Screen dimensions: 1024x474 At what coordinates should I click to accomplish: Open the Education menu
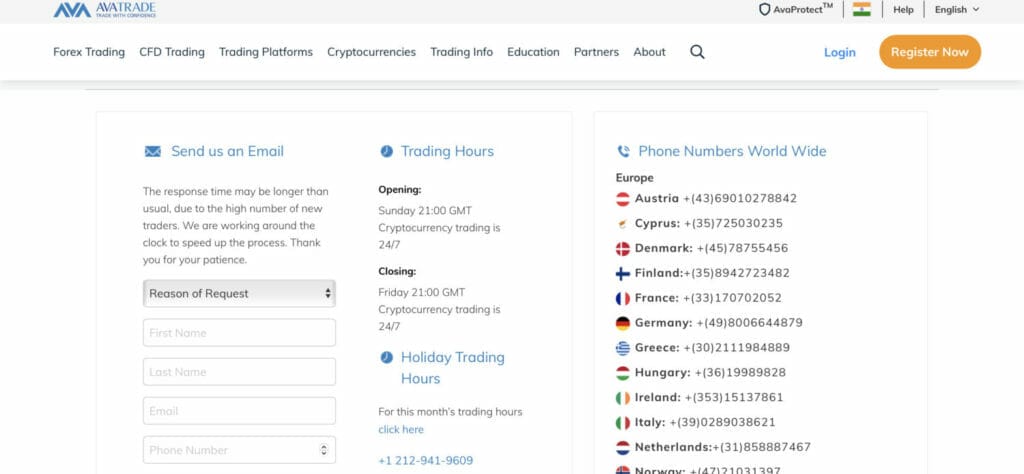pos(534,52)
